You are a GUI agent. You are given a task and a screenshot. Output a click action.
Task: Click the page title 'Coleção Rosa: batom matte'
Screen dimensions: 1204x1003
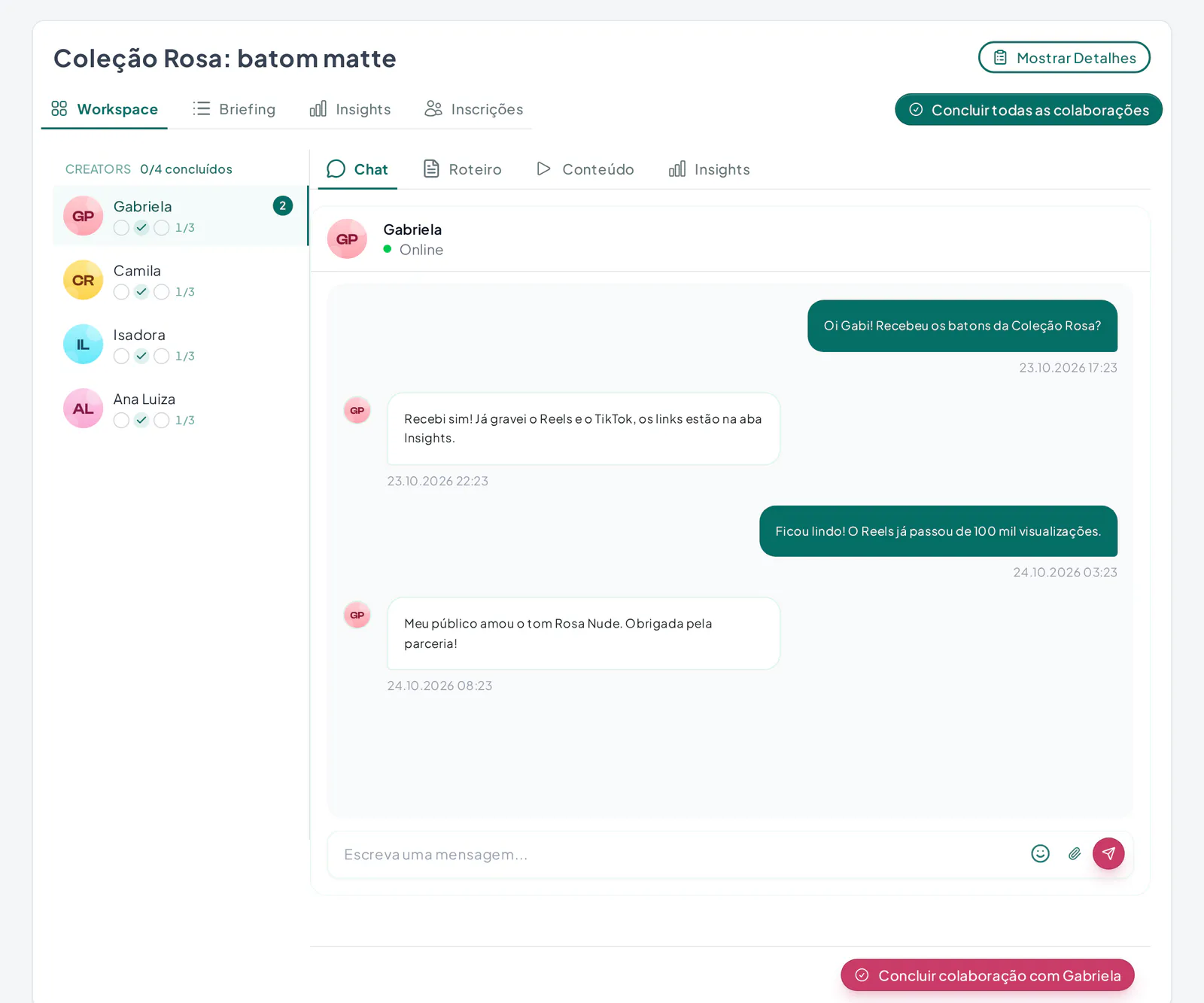pos(224,59)
